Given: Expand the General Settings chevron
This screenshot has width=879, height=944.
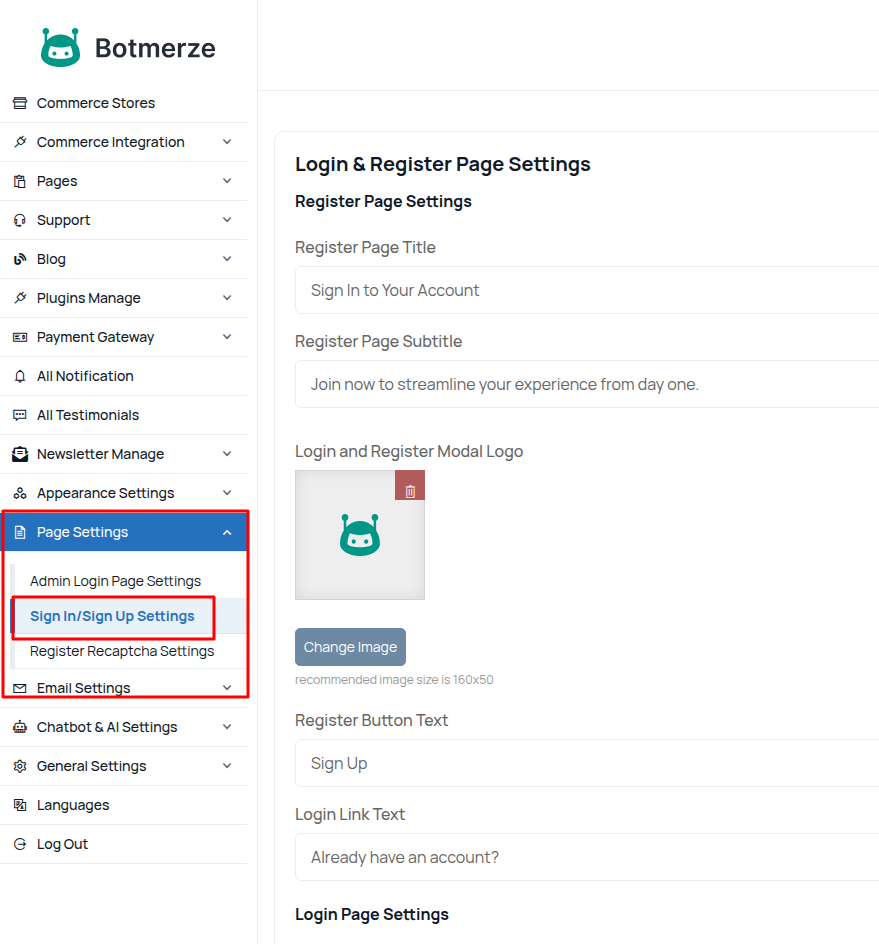Looking at the screenshot, I should click(x=227, y=766).
